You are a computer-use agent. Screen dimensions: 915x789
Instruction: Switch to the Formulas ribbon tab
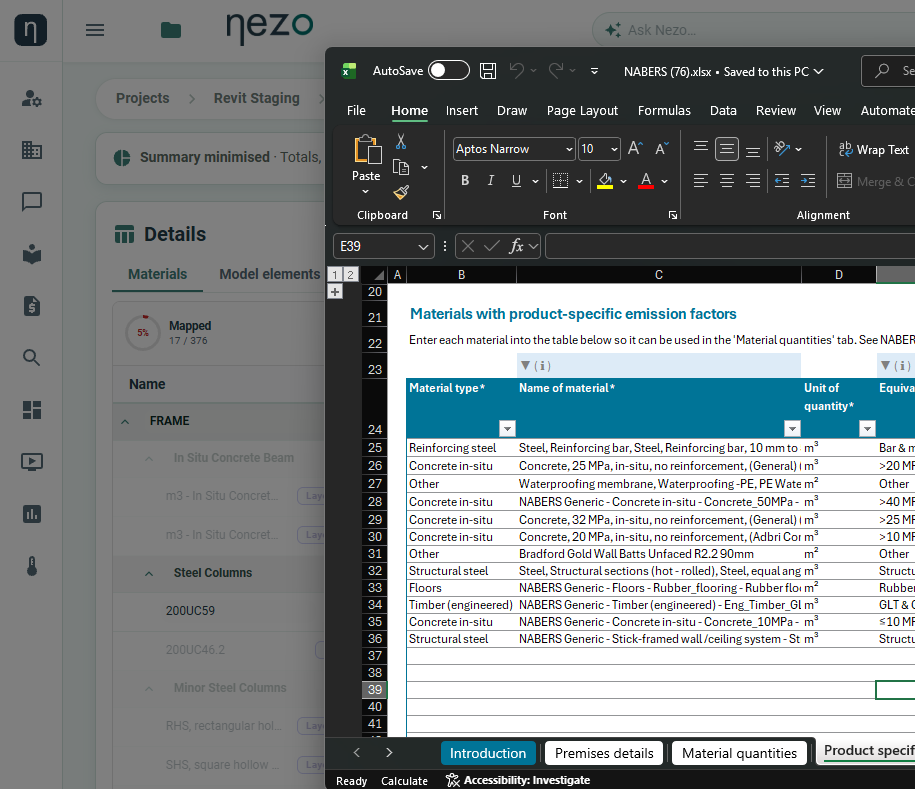[x=663, y=110]
